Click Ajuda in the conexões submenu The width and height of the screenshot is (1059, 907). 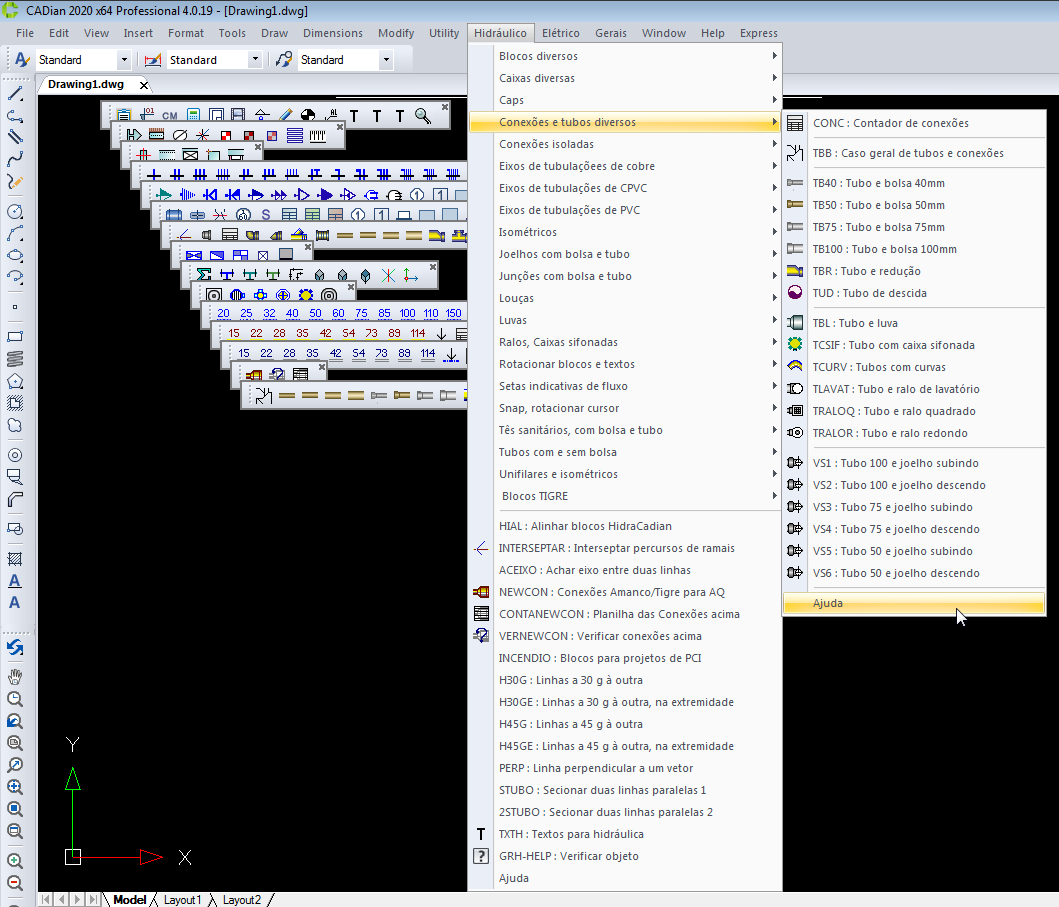click(x=828, y=603)
